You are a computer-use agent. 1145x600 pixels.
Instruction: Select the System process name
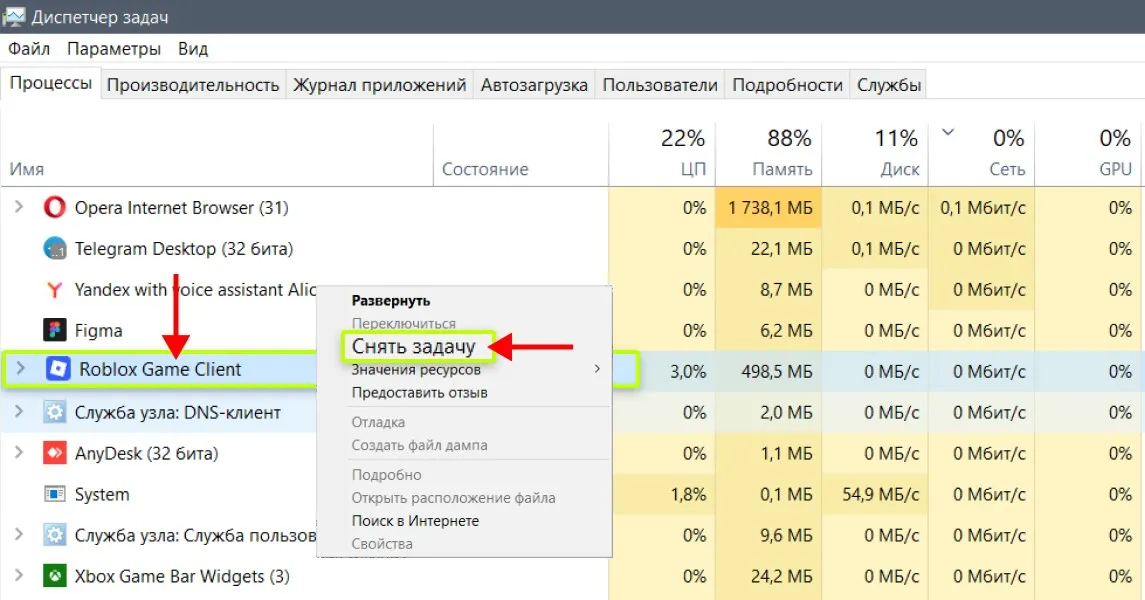click(x=102, y=494)
